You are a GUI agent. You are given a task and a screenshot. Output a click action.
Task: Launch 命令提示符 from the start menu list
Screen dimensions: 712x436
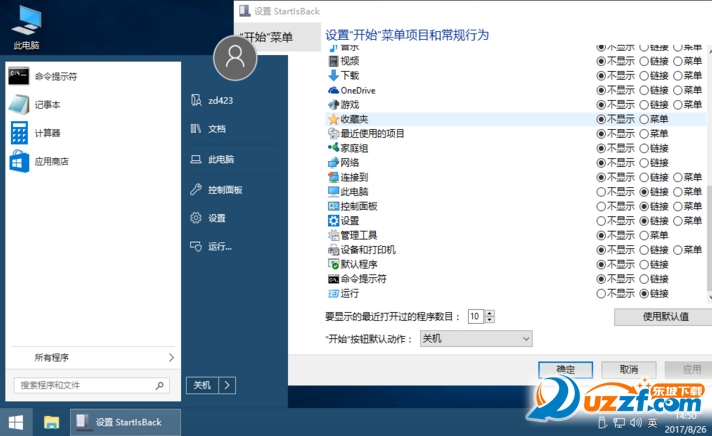pos(93,76)
